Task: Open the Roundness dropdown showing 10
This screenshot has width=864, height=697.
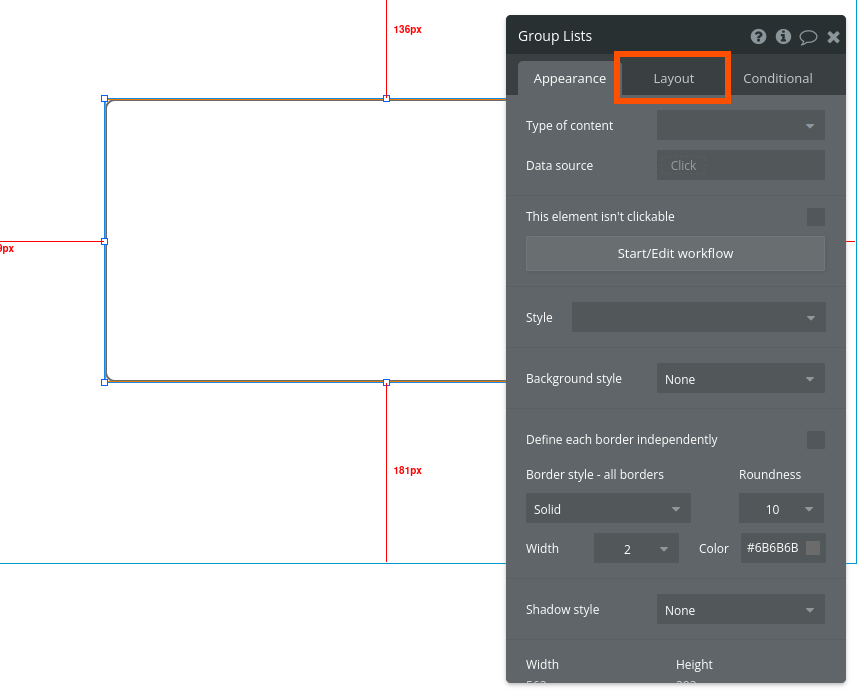Action: coord(781,508)
